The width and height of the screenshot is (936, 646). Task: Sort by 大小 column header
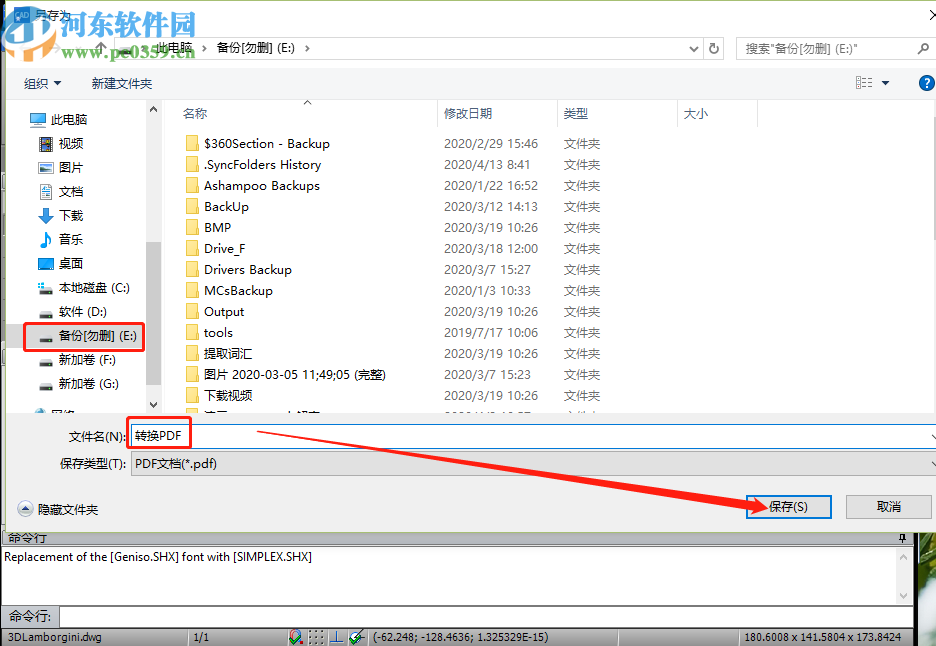tap(695, 113)
